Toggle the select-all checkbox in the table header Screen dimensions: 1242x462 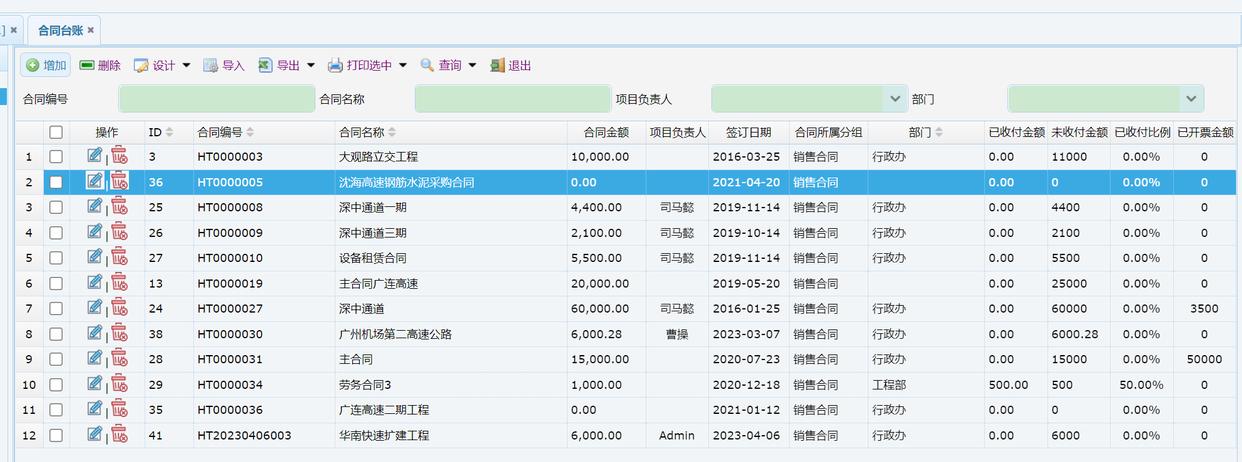pyautogui.click(x=56, y=132)
